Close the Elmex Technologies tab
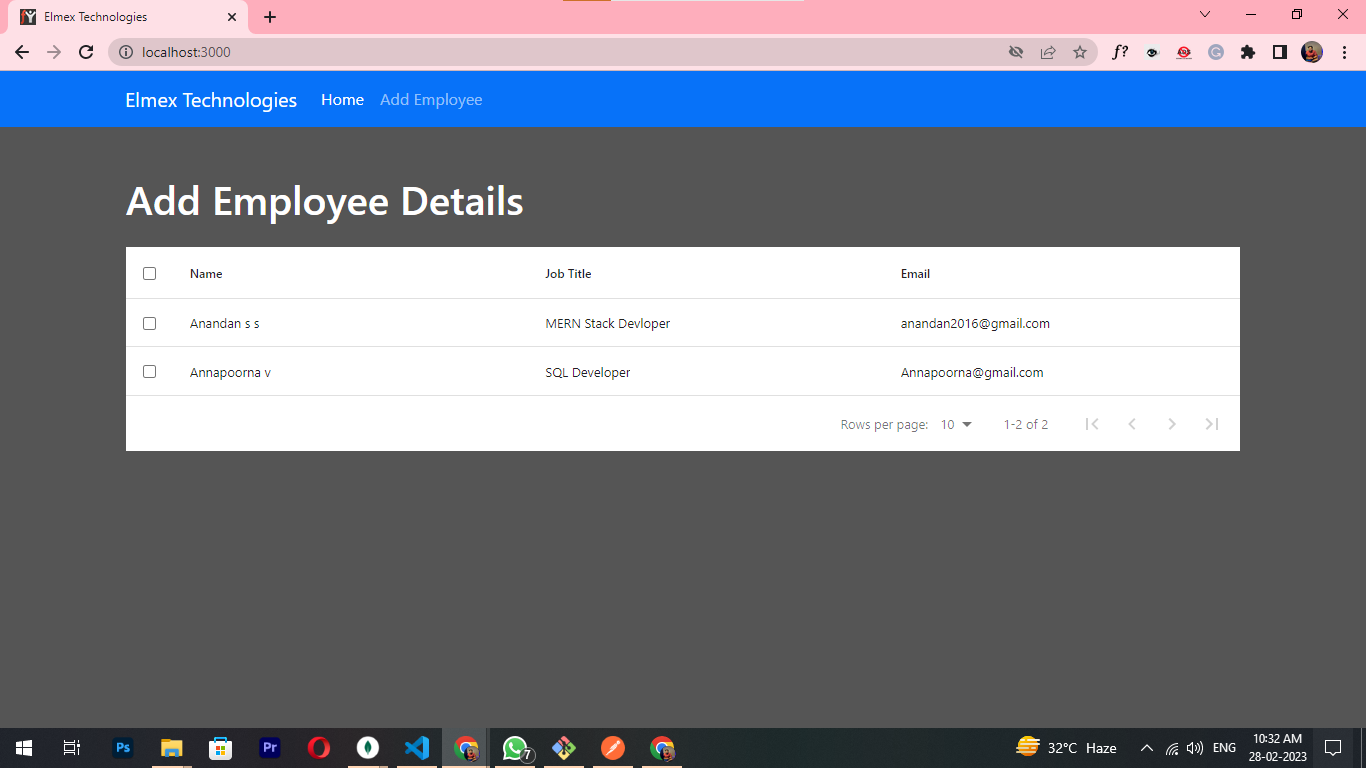Viewport: 1366px width, 768px height. [232, 17]
